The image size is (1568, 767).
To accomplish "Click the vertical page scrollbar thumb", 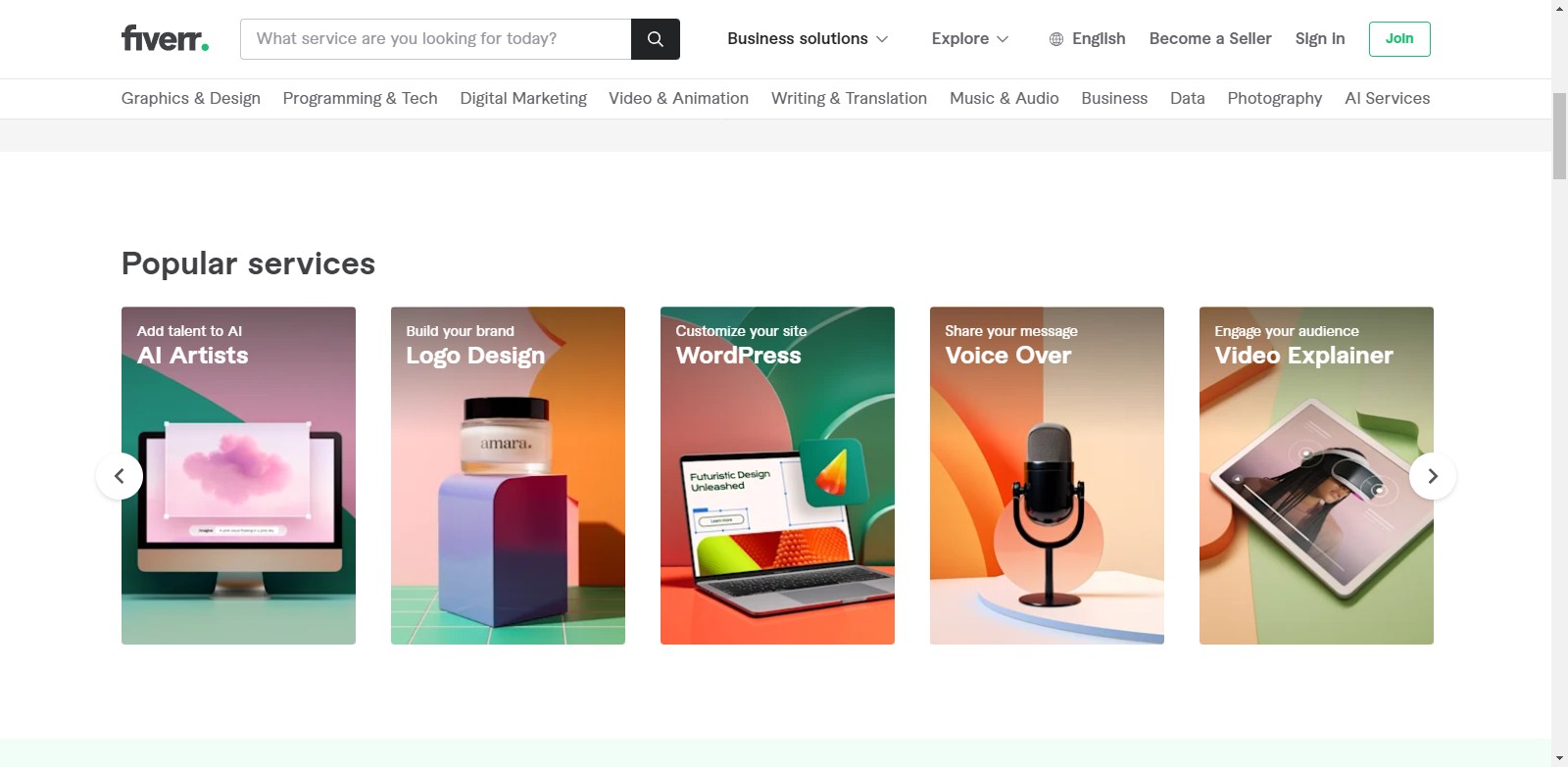I will point(1559,135).
